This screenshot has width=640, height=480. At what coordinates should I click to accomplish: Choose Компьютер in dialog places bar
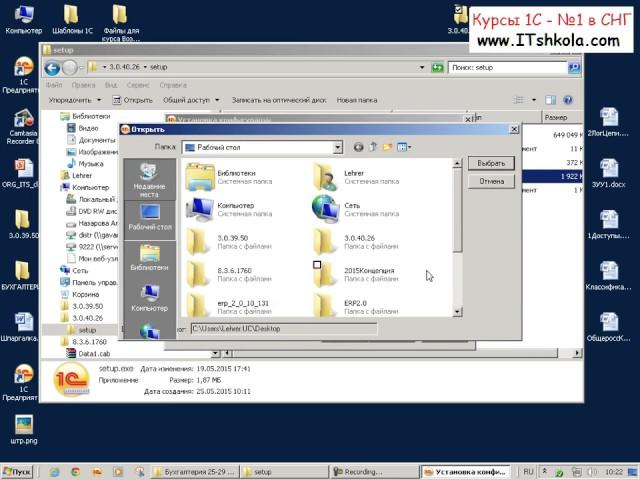(x=149, y=299)
